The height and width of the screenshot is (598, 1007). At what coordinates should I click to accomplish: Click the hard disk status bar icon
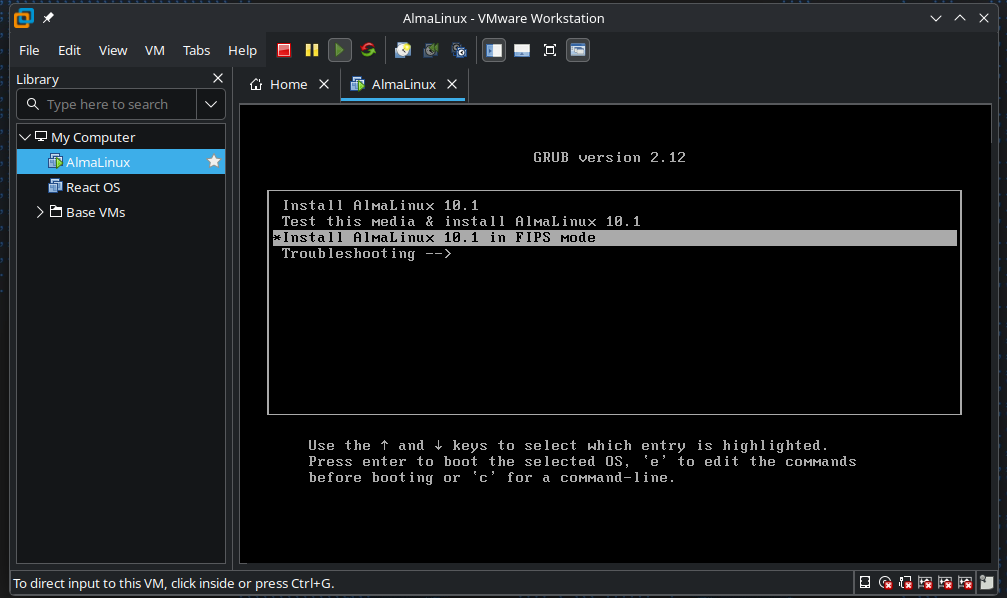click(x=865, y=582)
